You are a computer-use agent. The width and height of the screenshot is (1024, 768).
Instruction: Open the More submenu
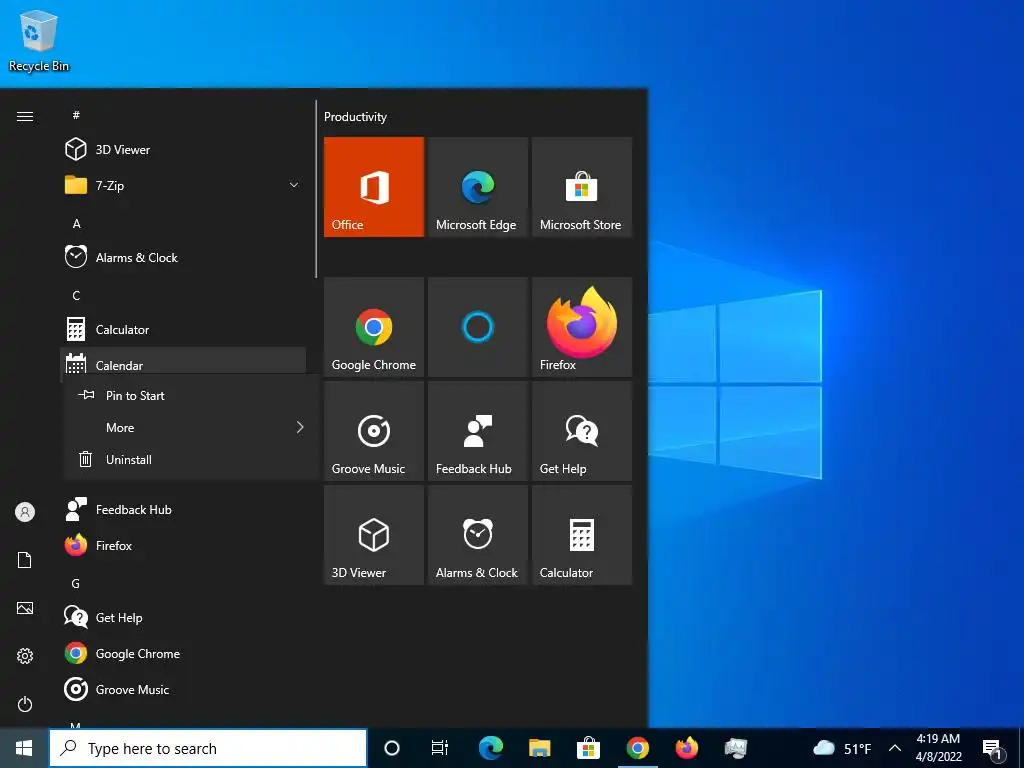(193, 427)
